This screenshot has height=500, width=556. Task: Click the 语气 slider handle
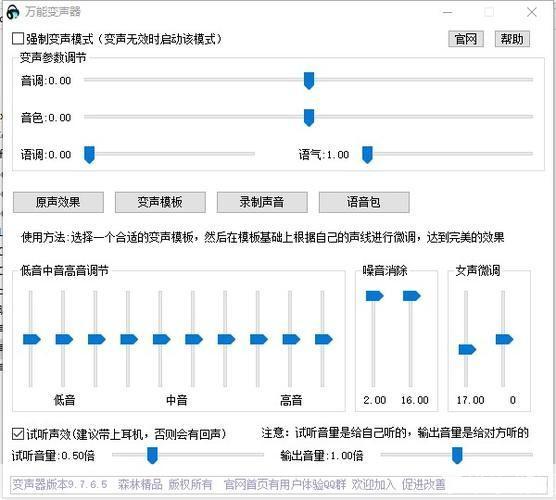367,155
